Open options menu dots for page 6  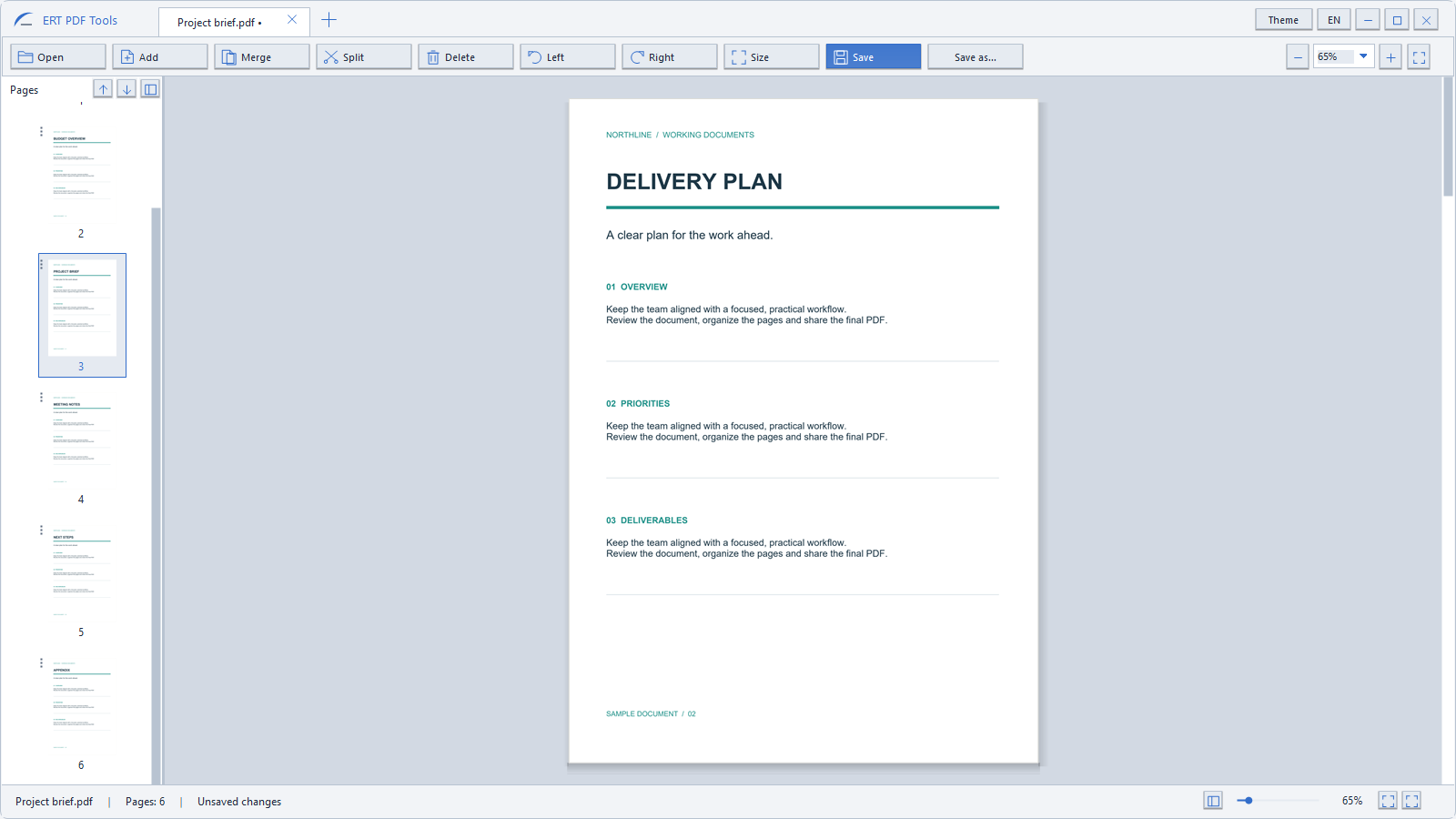pos(41,663)
